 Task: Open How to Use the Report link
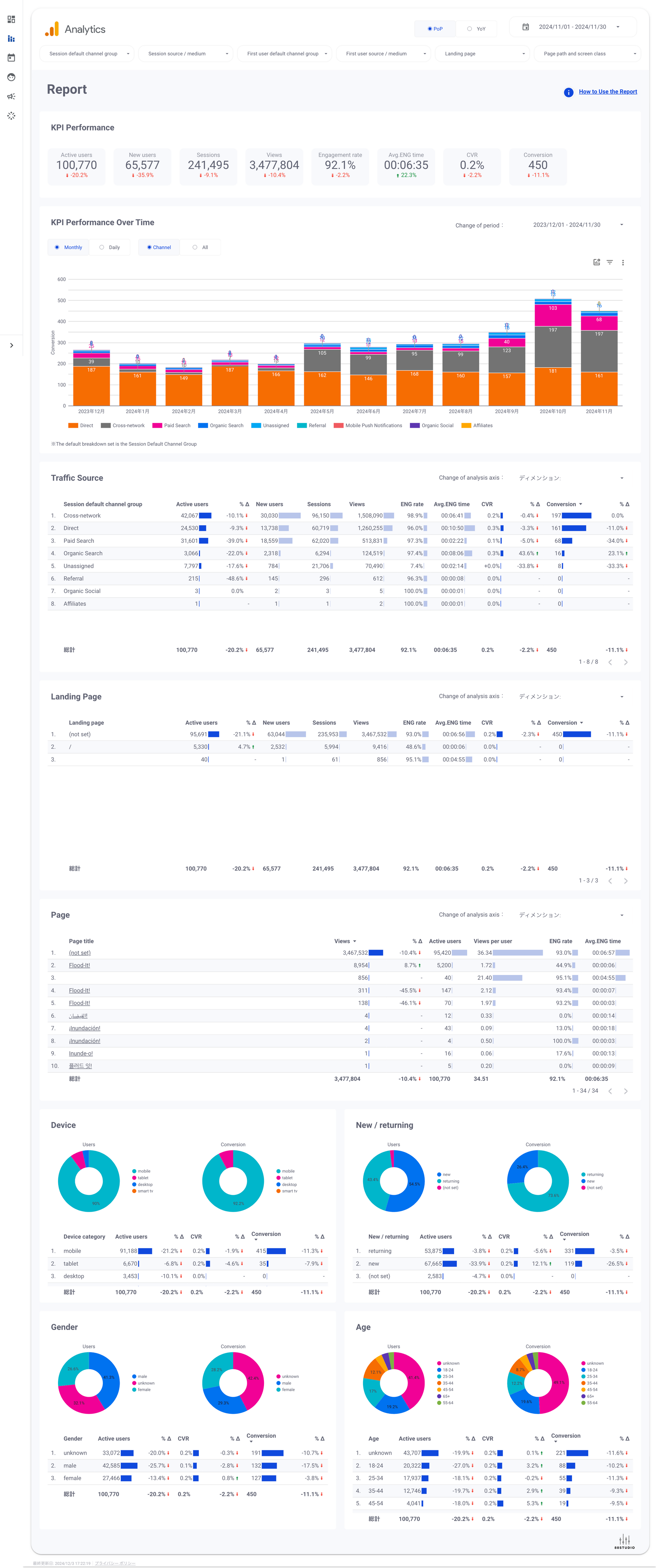coord(607,92)
